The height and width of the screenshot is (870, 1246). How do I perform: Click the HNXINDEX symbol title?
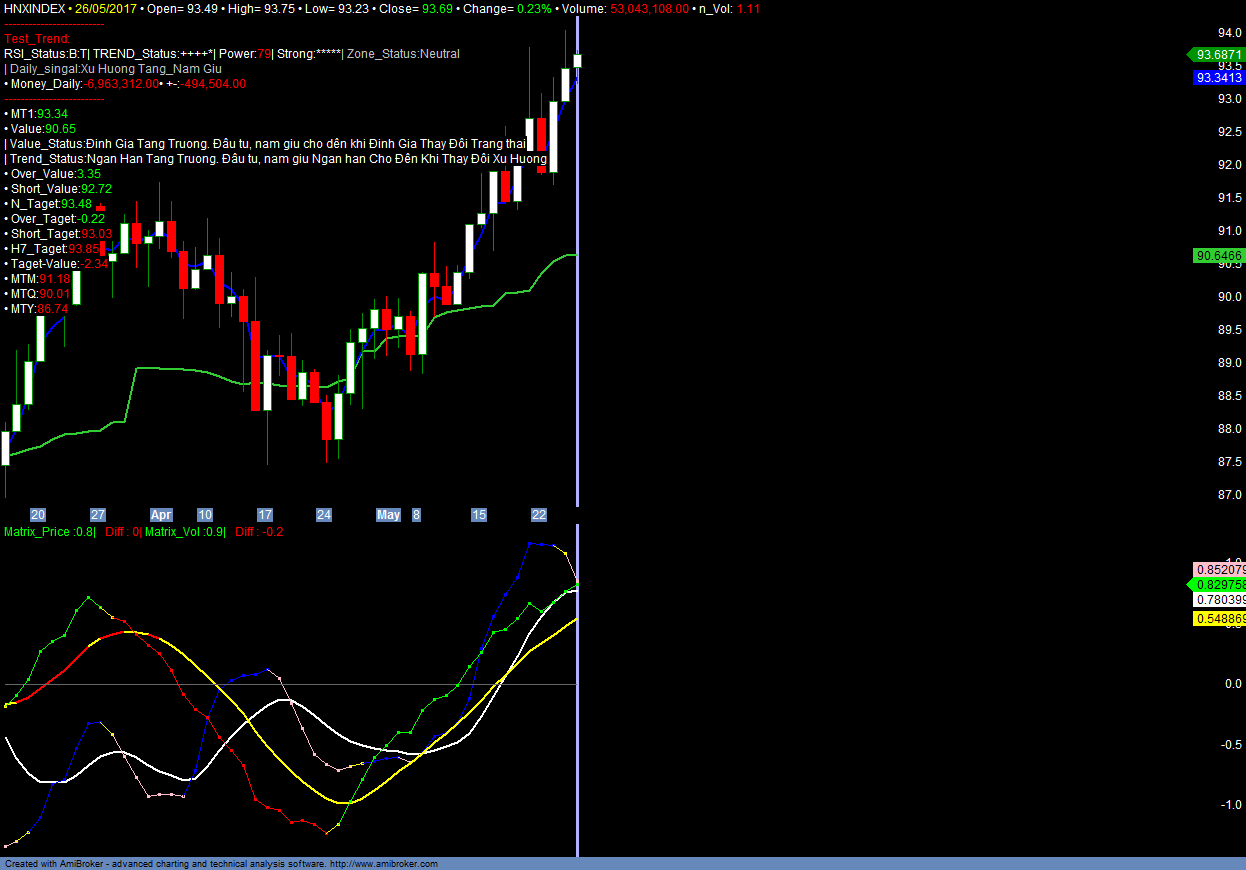point(35,8)
